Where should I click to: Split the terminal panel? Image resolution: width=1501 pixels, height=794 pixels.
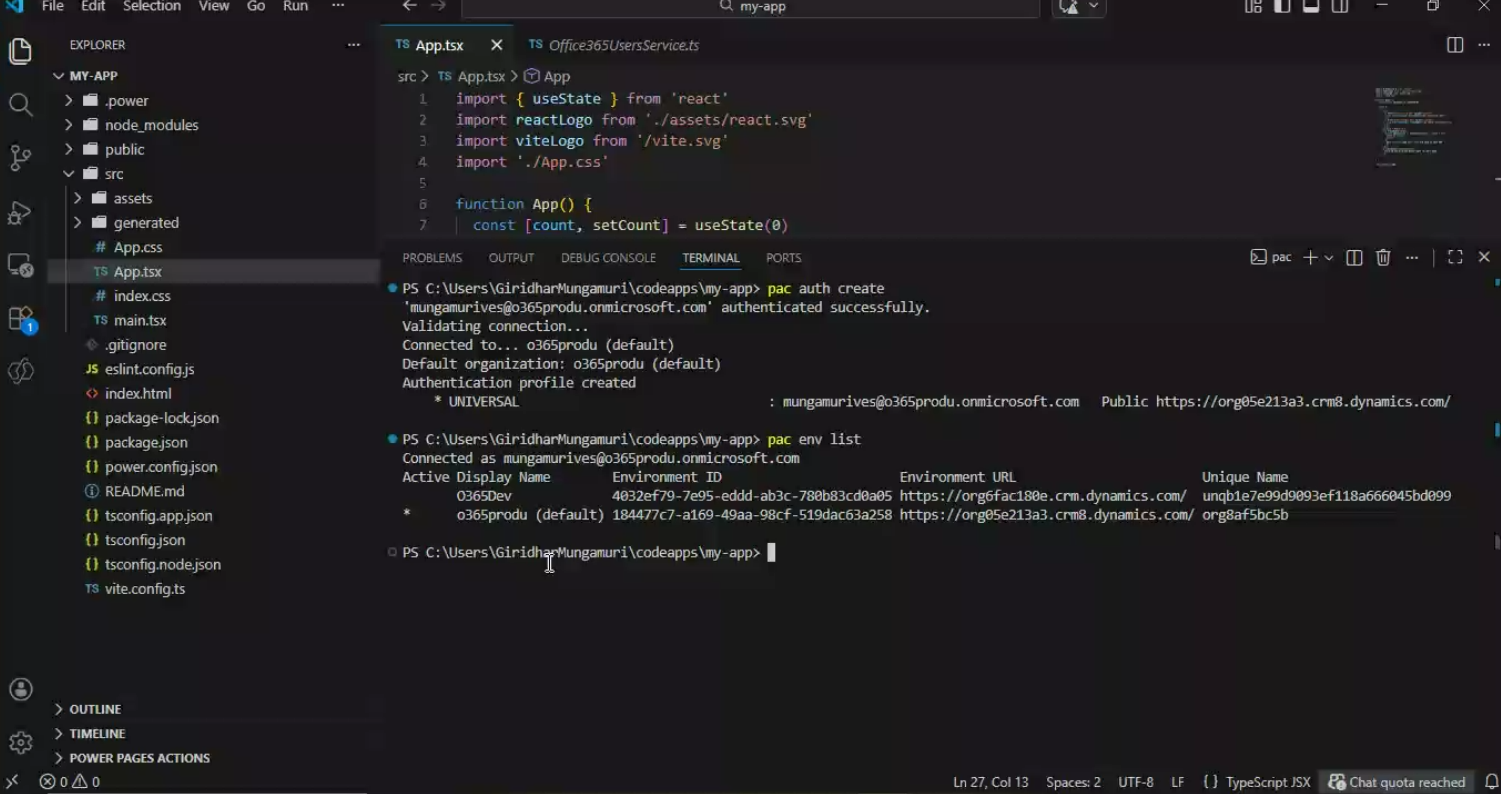tap(1354, 258)
